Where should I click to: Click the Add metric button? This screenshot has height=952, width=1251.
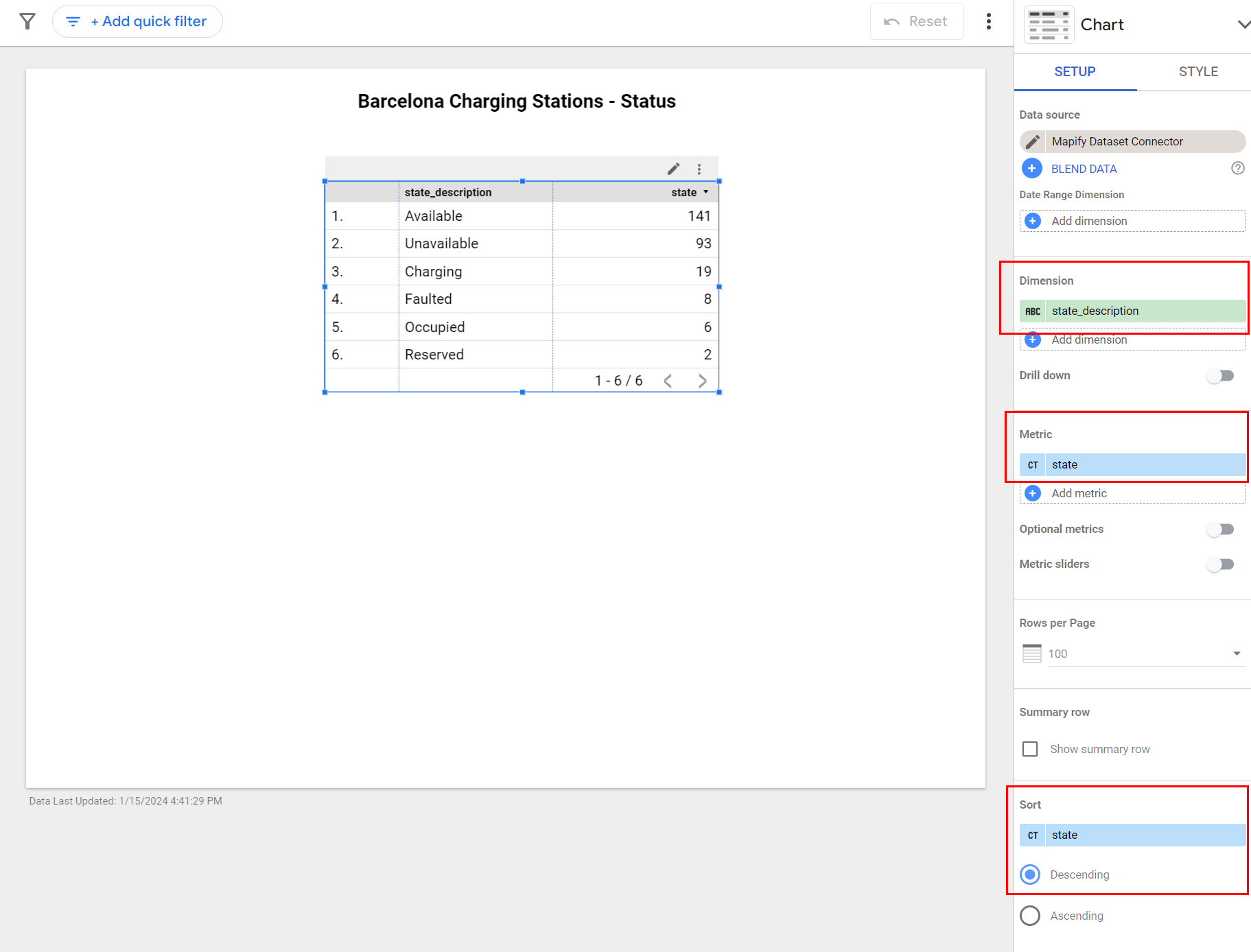tap(1132, 493)
